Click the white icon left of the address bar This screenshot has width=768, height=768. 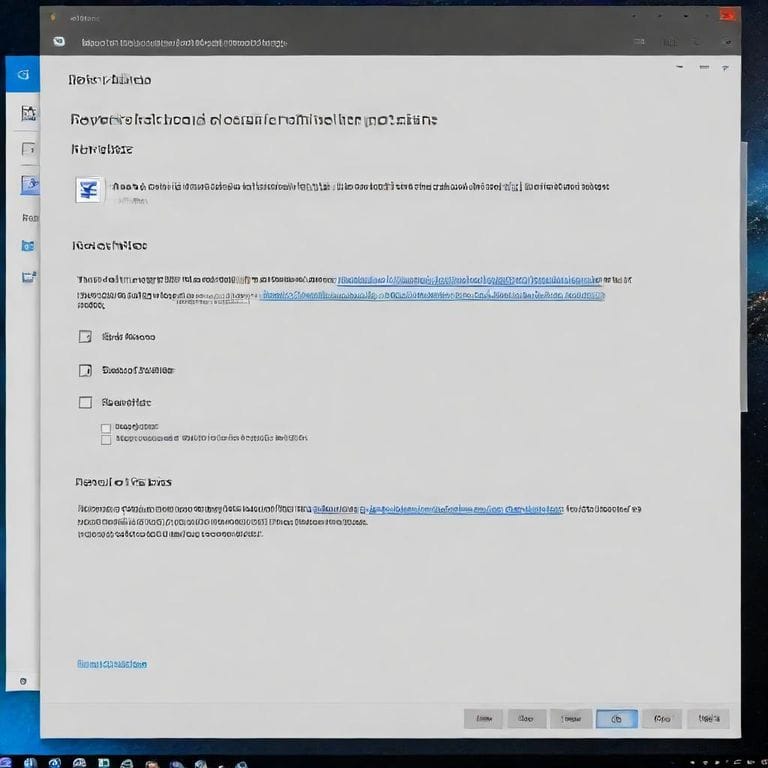59,42
